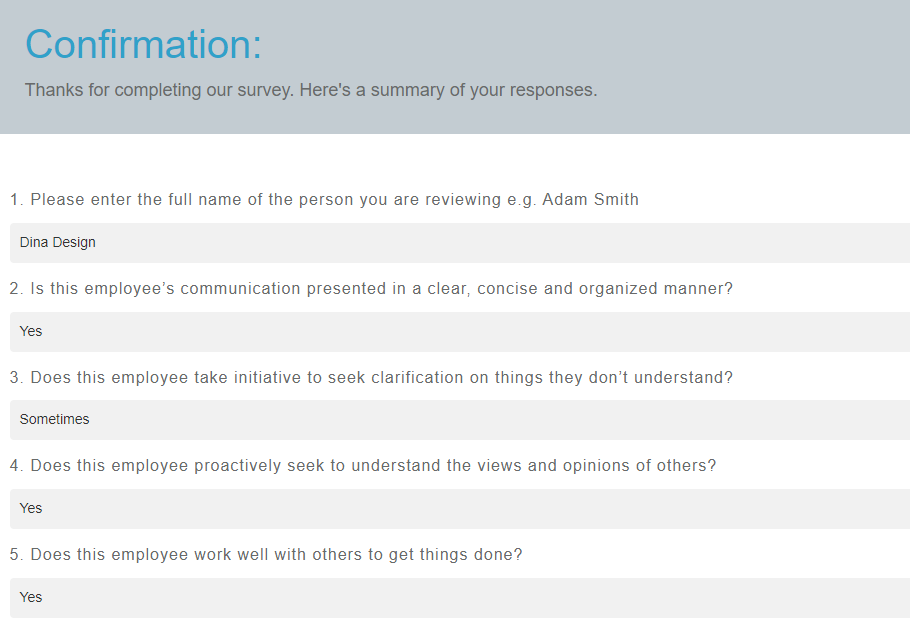Click the number "1." before the first question
910x625 pixels.
15,199
